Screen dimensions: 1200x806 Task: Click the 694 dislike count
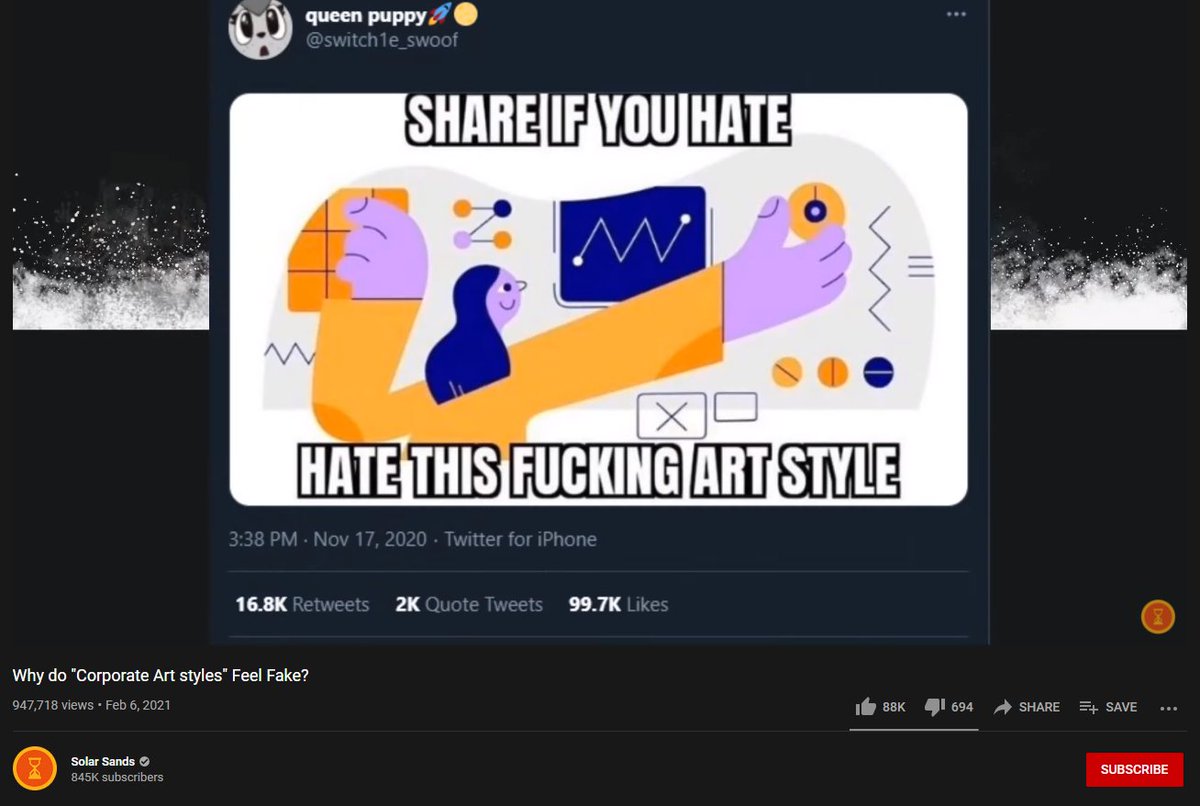(x=962, y=707)
